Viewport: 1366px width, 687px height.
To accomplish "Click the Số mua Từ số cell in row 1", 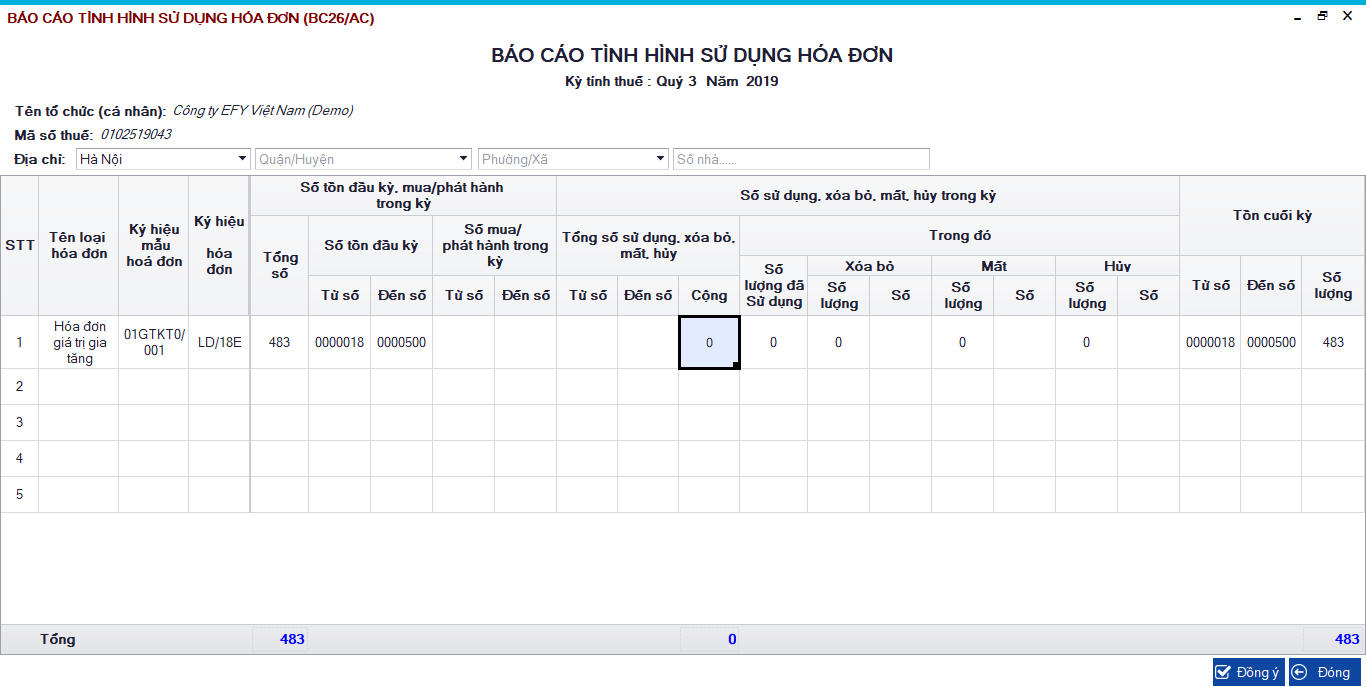I will click(464, 342).
